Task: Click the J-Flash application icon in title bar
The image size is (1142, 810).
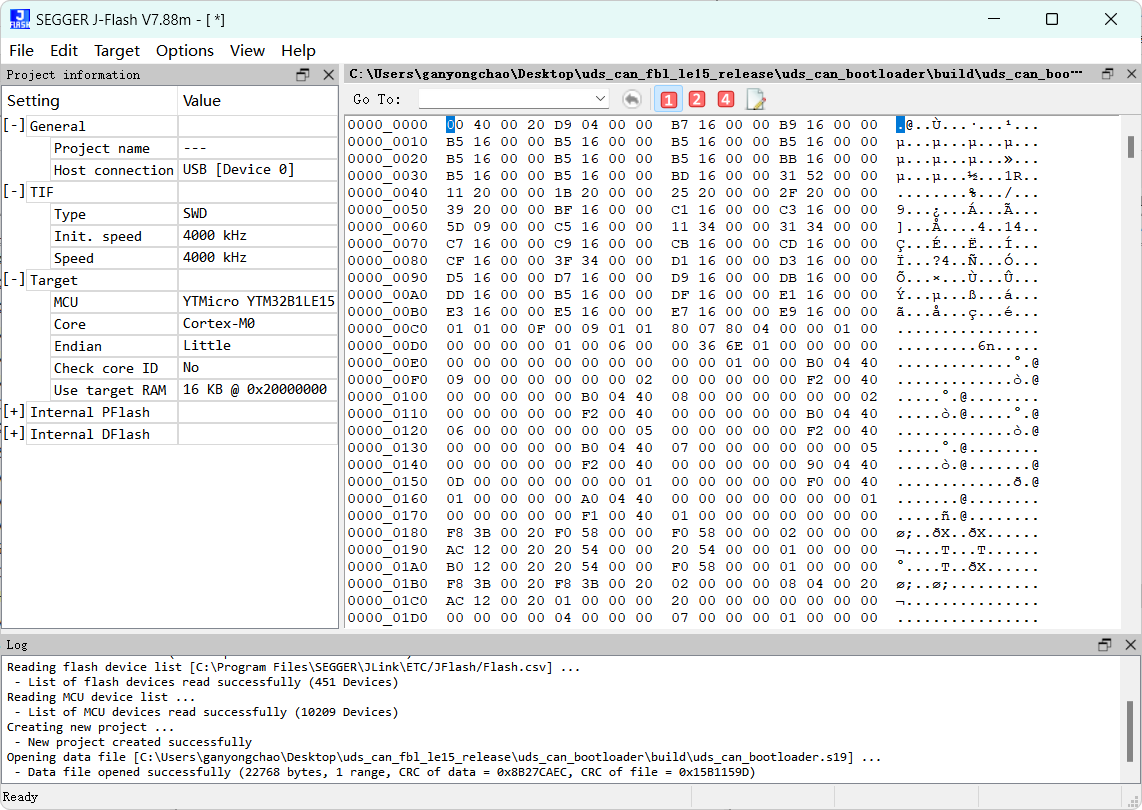Action: pos(20,19)
